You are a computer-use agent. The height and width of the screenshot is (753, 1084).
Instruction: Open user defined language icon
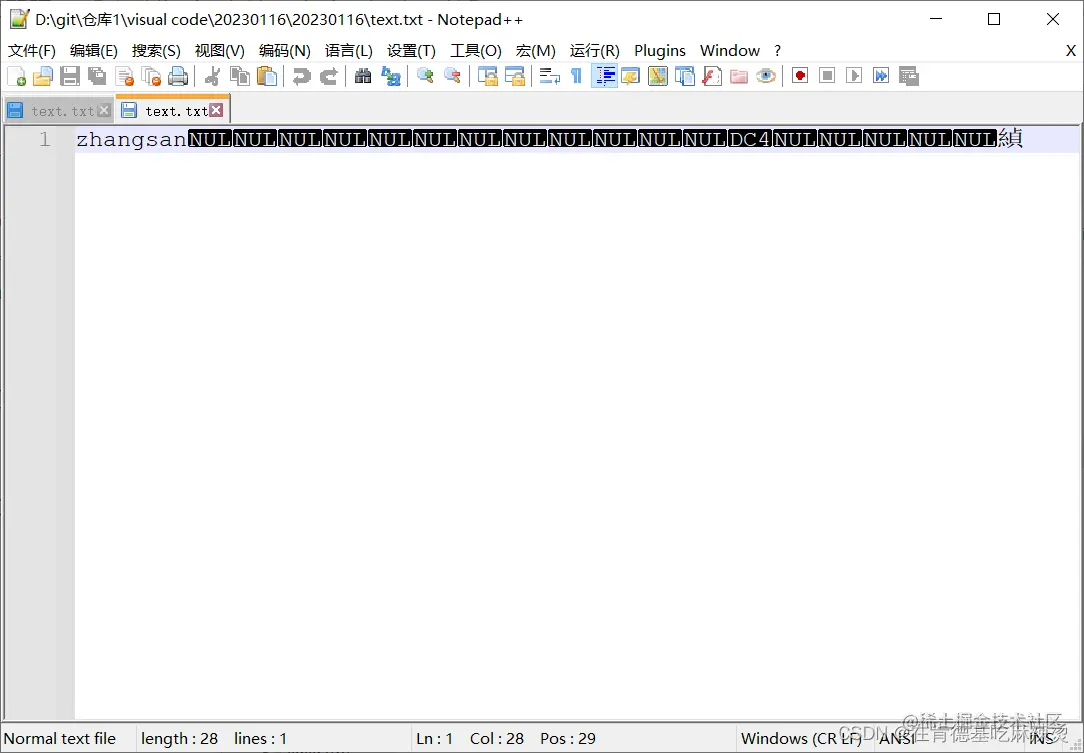click(x=630, y=76)
